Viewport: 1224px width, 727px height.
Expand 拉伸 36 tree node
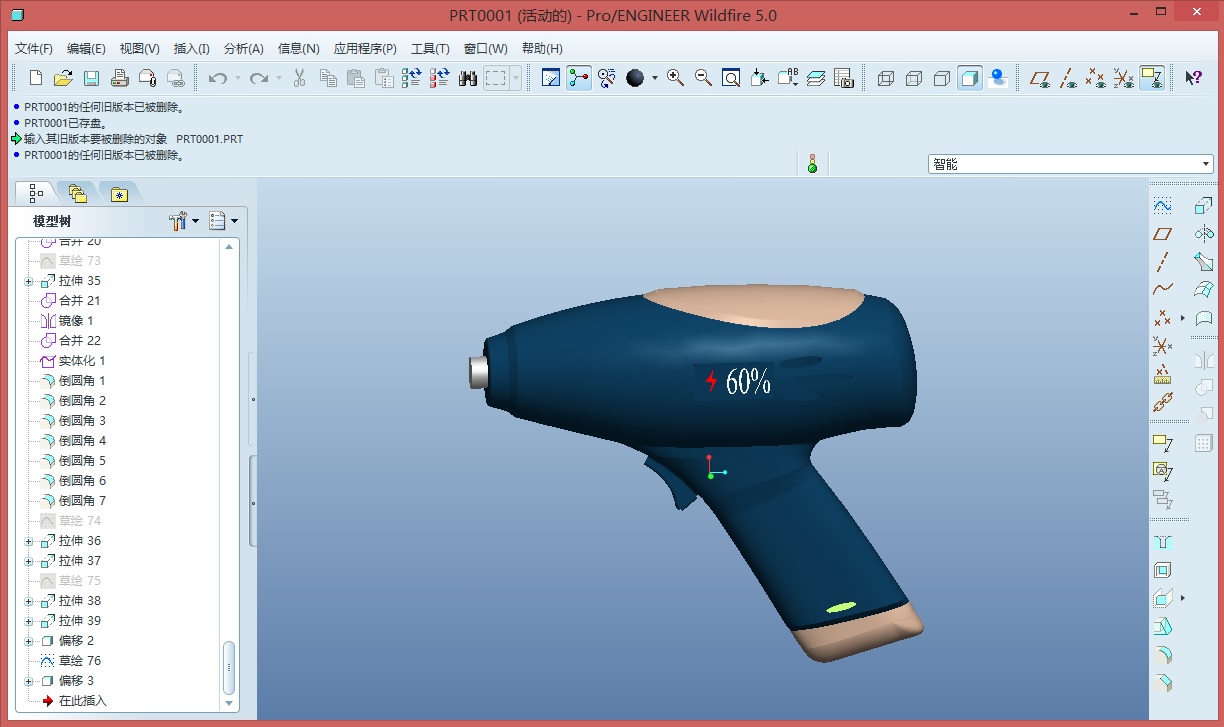(29, 541)
